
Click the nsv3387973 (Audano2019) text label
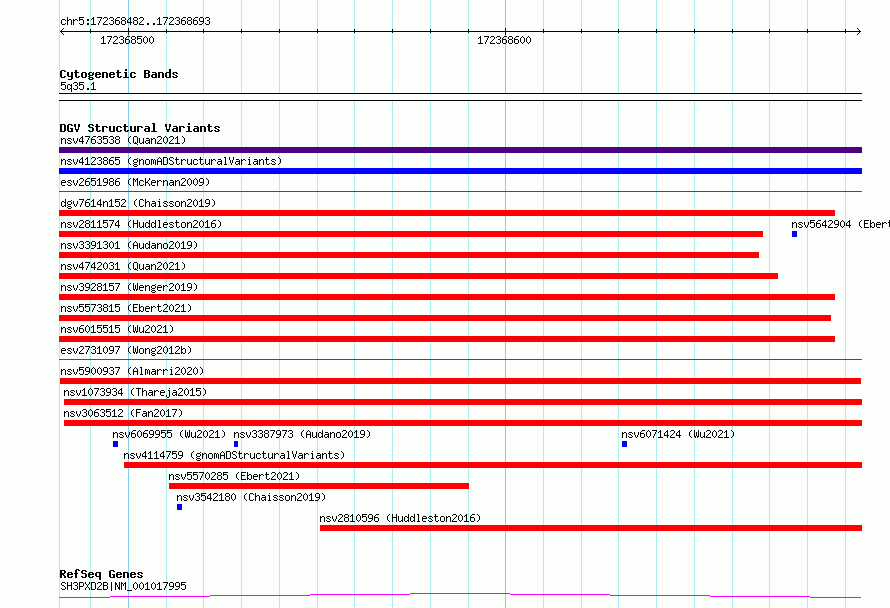[302, 434]
